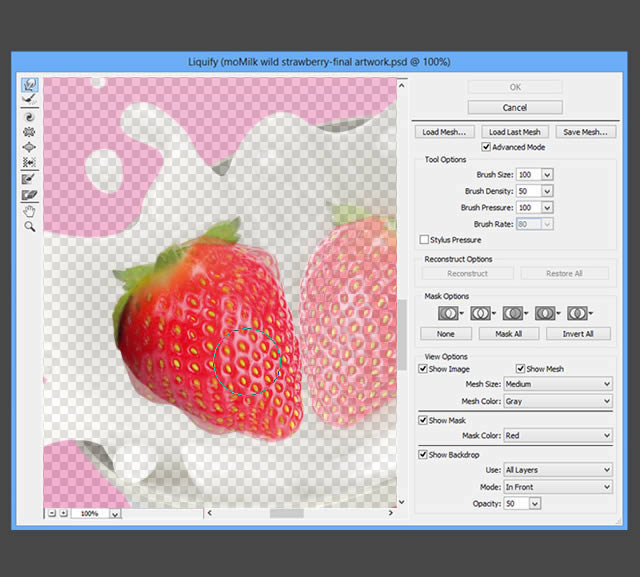Click the Brush Pressure value field
The width and height of the screenshot is (640, 577).
[x=529, y=208]
